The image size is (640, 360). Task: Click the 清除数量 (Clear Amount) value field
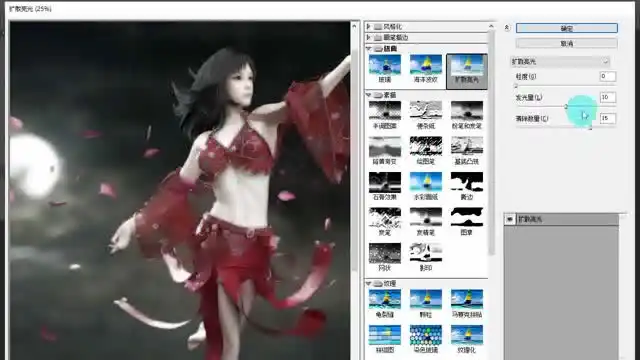[607, 118]
